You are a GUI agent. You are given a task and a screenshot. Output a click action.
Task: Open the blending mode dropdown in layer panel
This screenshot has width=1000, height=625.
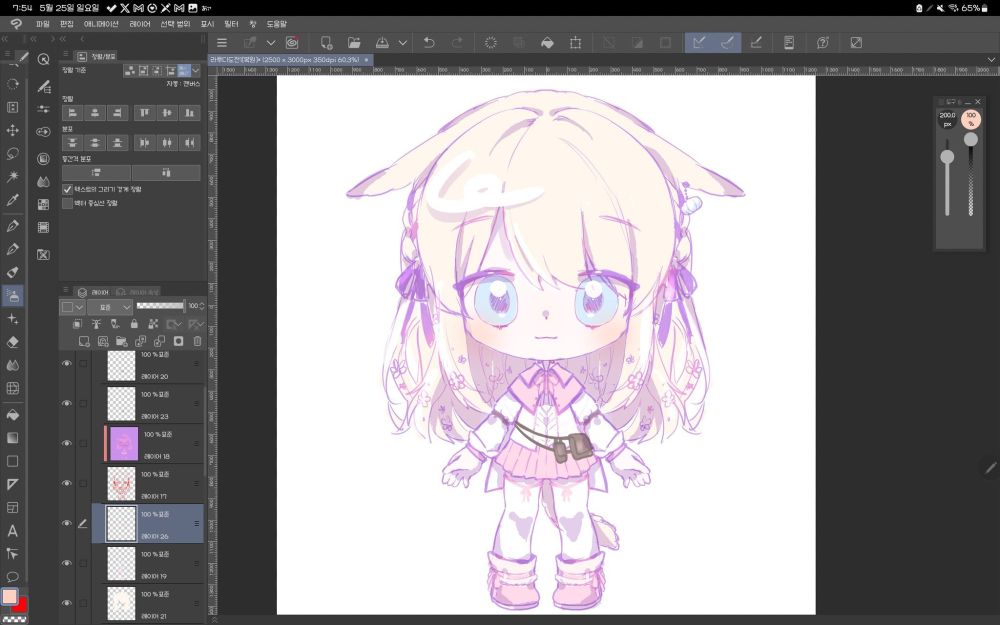point(109,307)
